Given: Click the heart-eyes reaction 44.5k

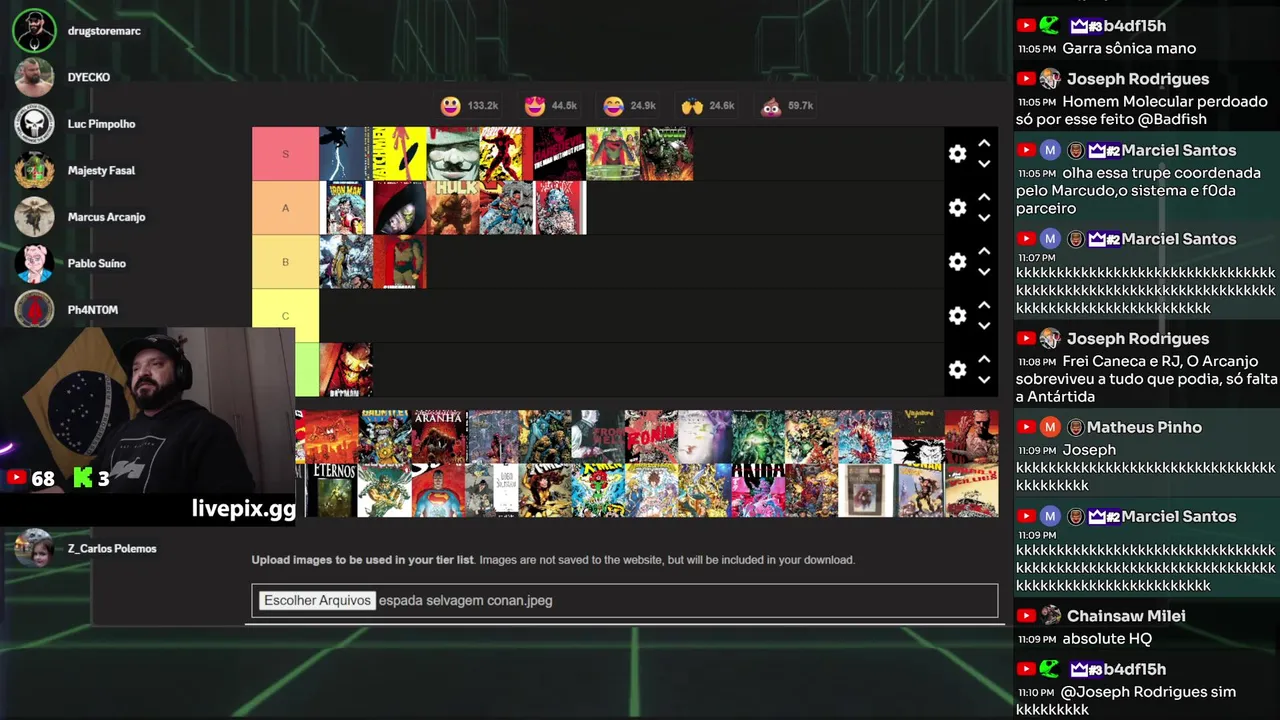Looking at the screenshot, I should (551, 106).
